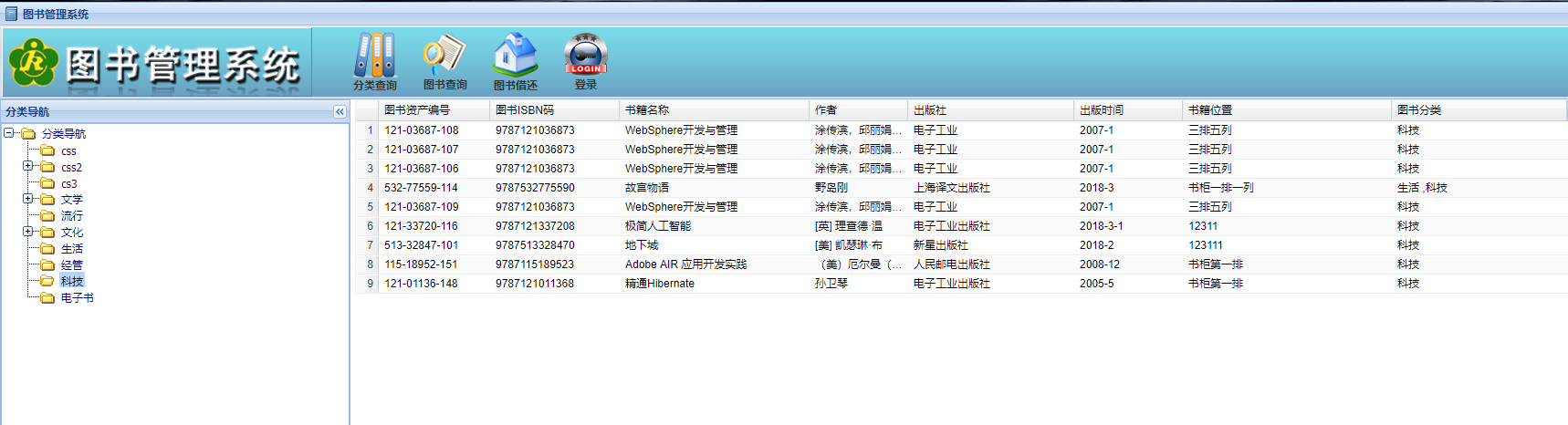1568x425 pixels.
Task: Click the book title 故宫物语
Action: [647, 188]
